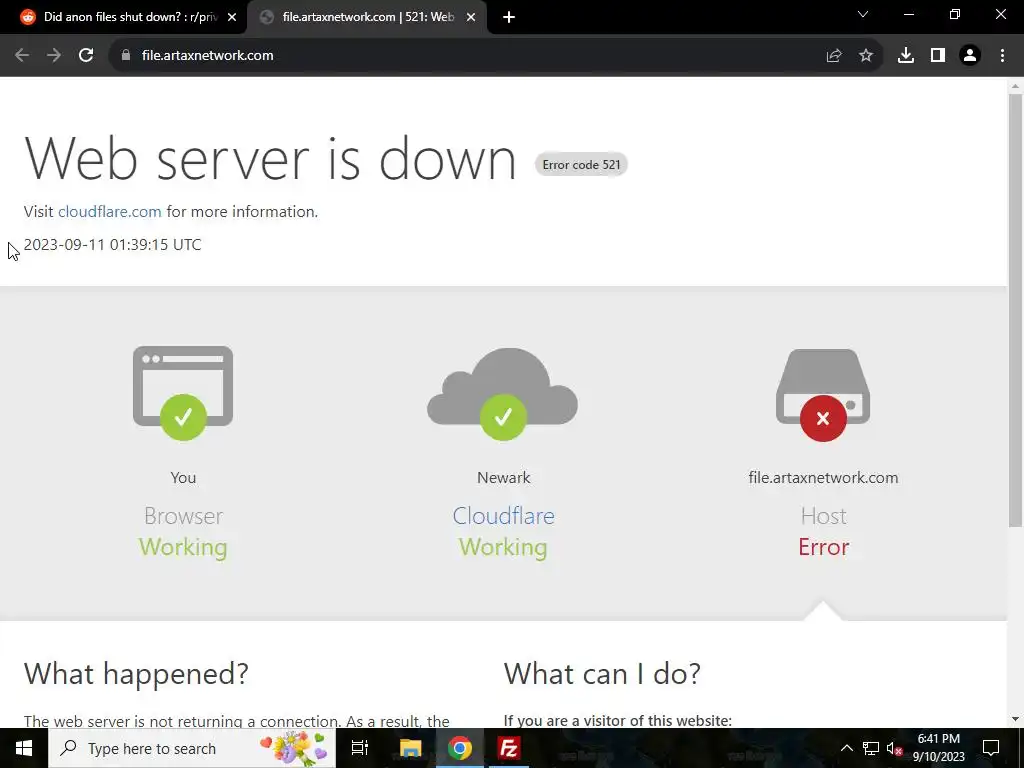1024x768 pixels.
Task: Show hidden system tray icons
Action: click(x=846, y=748)
